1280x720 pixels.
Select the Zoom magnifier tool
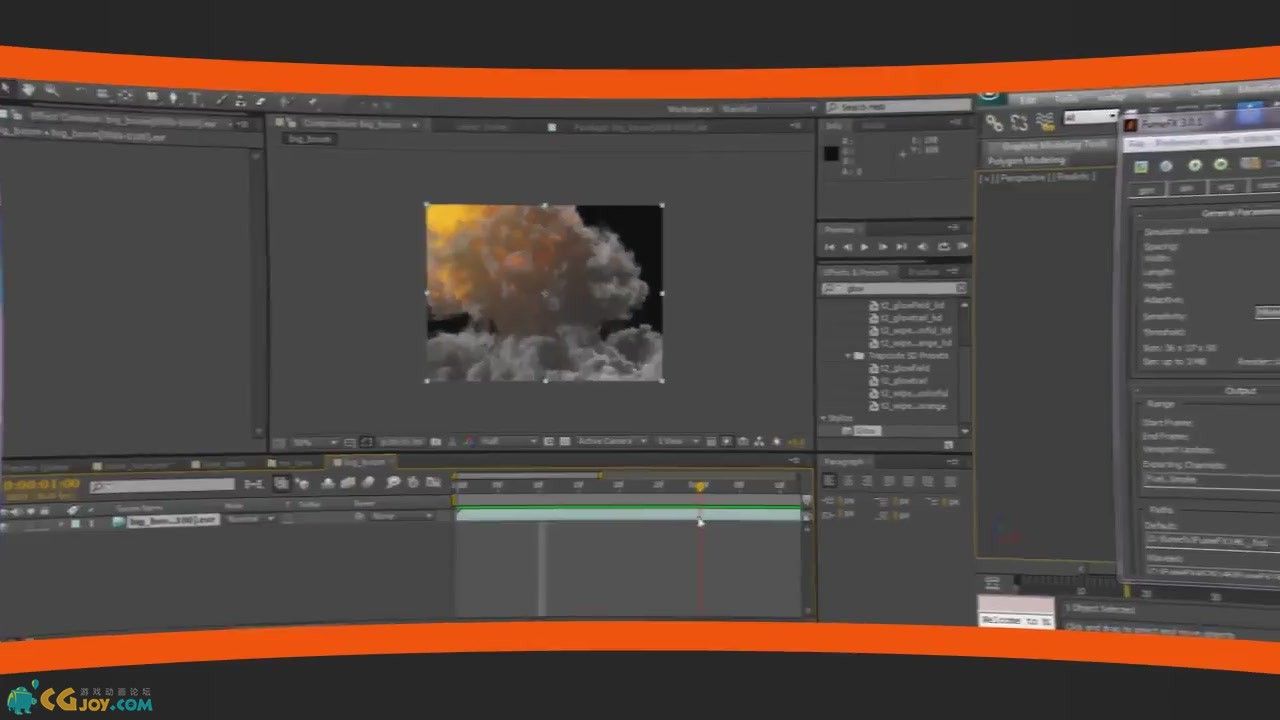tap(51, 91)
